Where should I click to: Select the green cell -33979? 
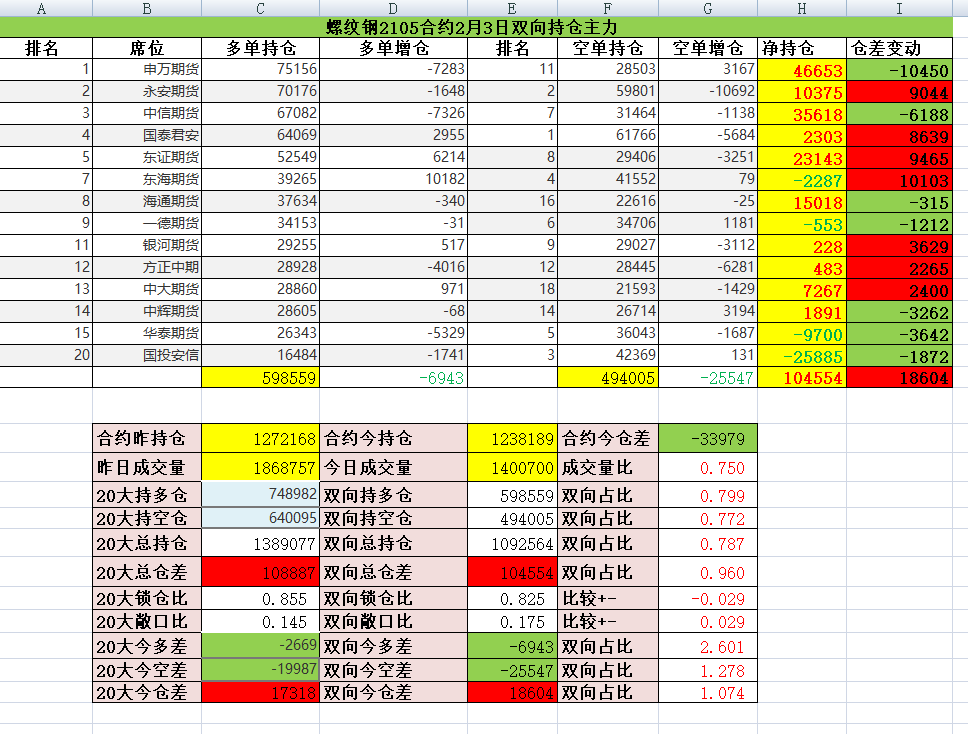click(x=708, y=438)
